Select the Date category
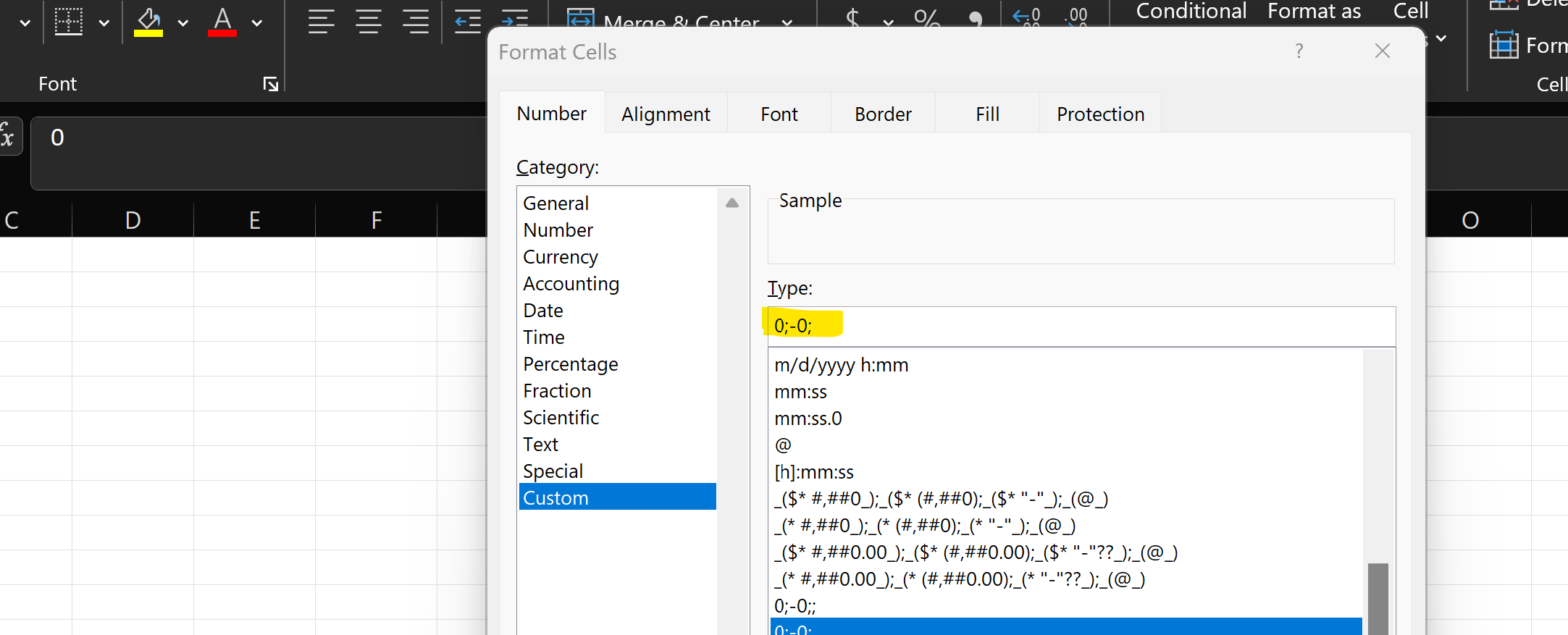 point(618,310)
